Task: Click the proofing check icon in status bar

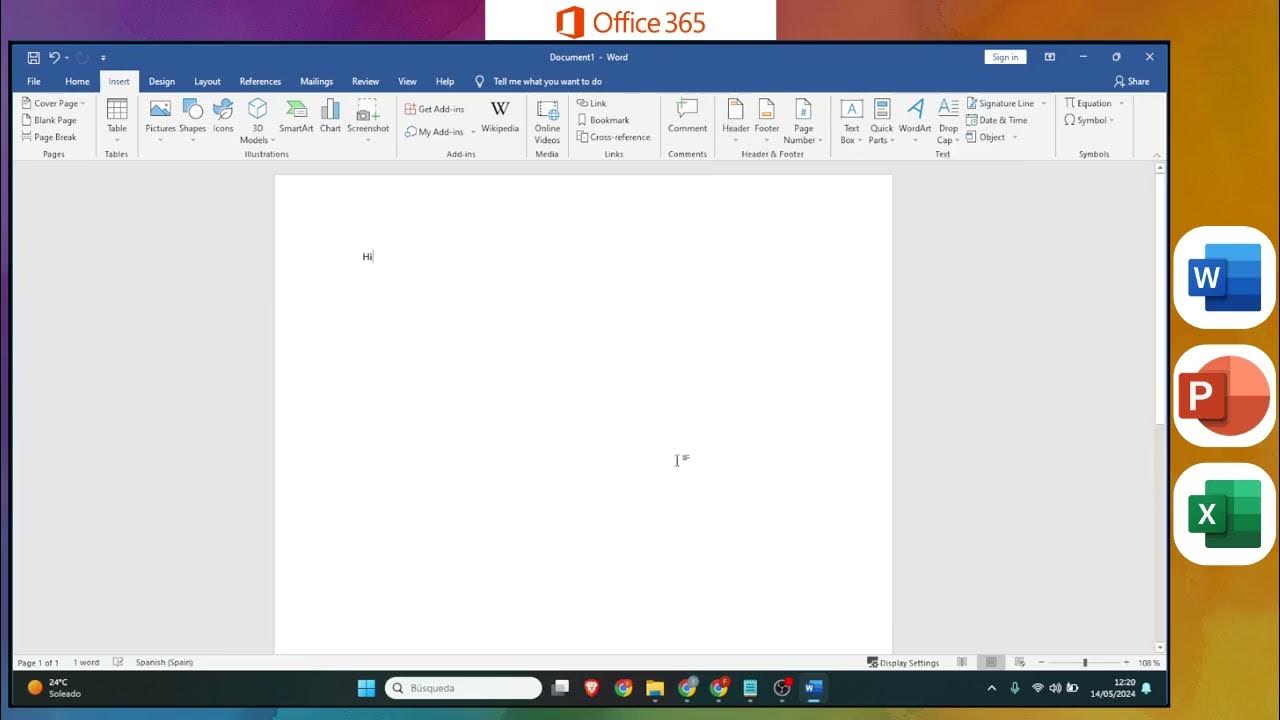Action: coord(118,663)
